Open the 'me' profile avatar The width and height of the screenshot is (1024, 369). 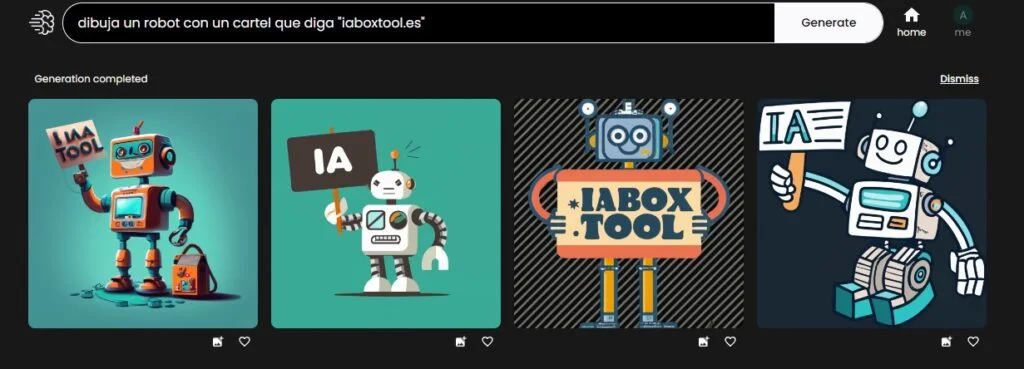(963, 15)
